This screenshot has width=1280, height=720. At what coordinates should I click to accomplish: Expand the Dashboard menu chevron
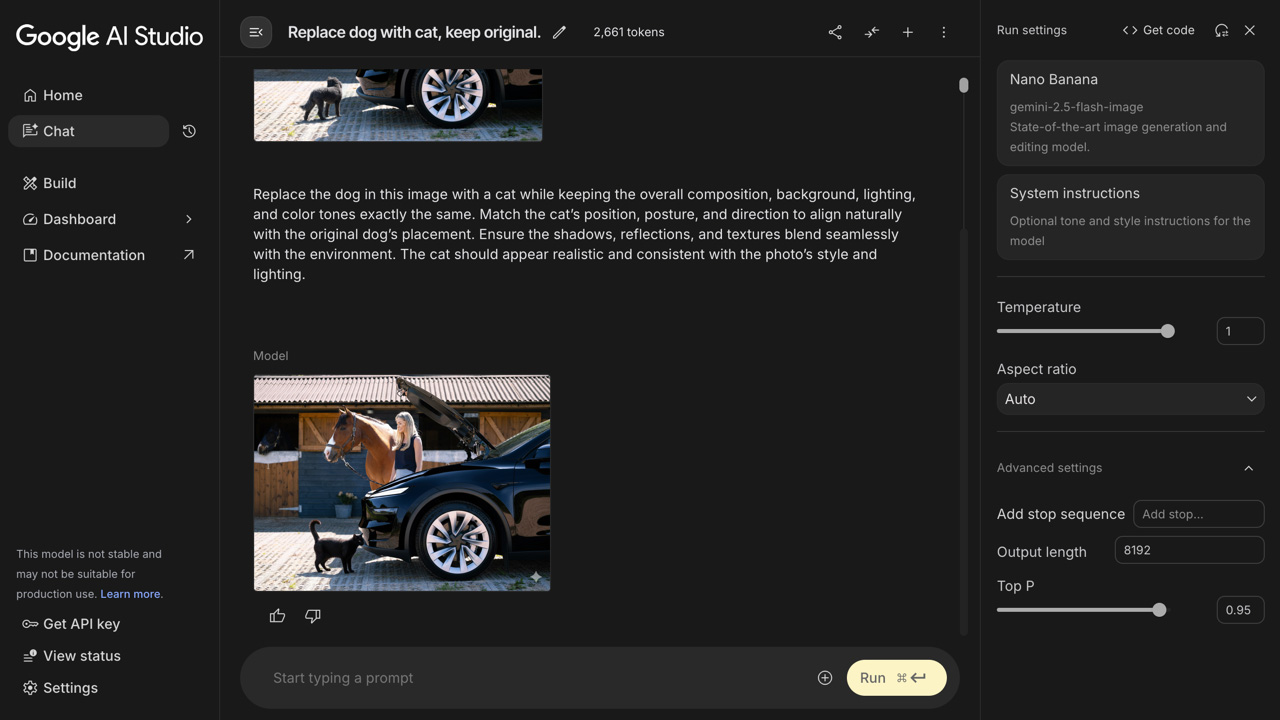[189, 219]
